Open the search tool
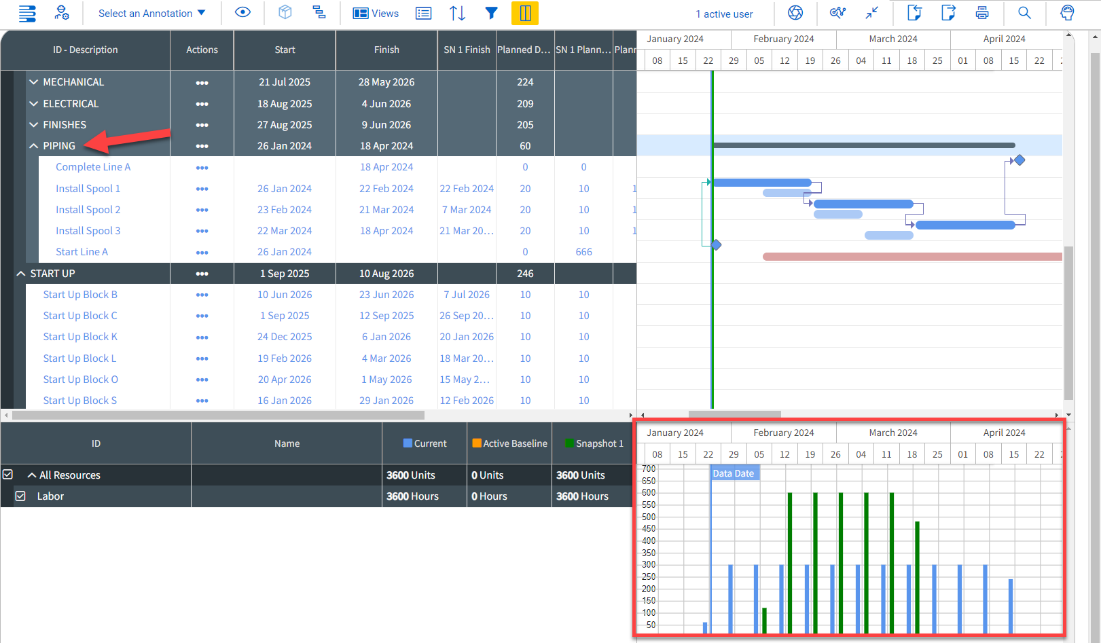The height and width of the screenshot is (643, 1101). coord(1026,13)
